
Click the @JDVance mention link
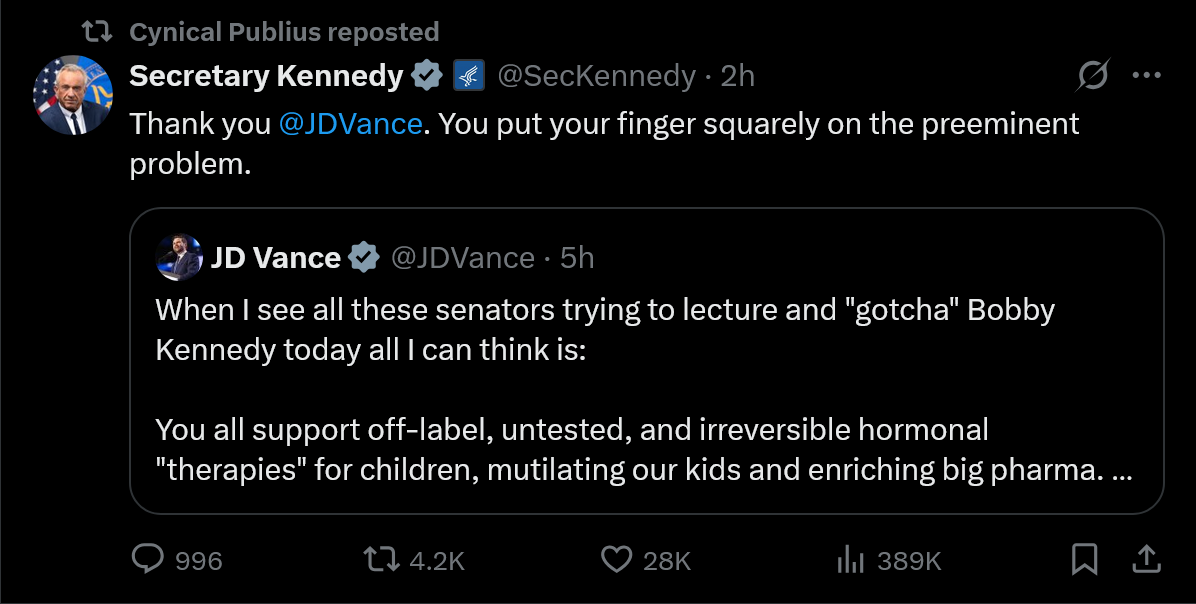(x=350, y=124)
